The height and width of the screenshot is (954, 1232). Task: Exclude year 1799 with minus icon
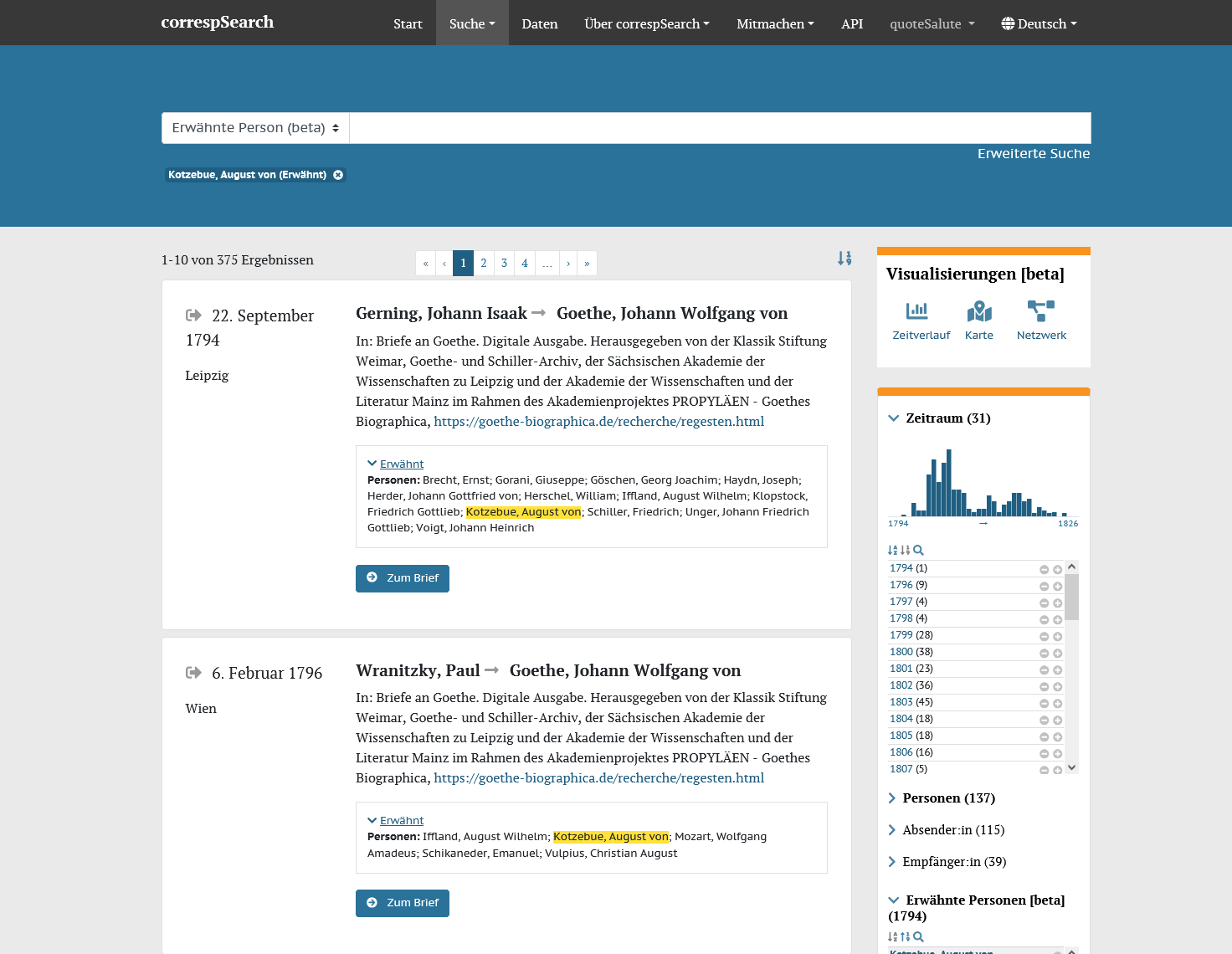(x=1044, y=636)
